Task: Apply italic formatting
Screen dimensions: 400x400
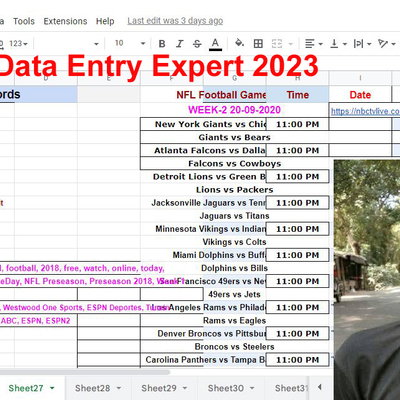Action: (x=180, y=44)
